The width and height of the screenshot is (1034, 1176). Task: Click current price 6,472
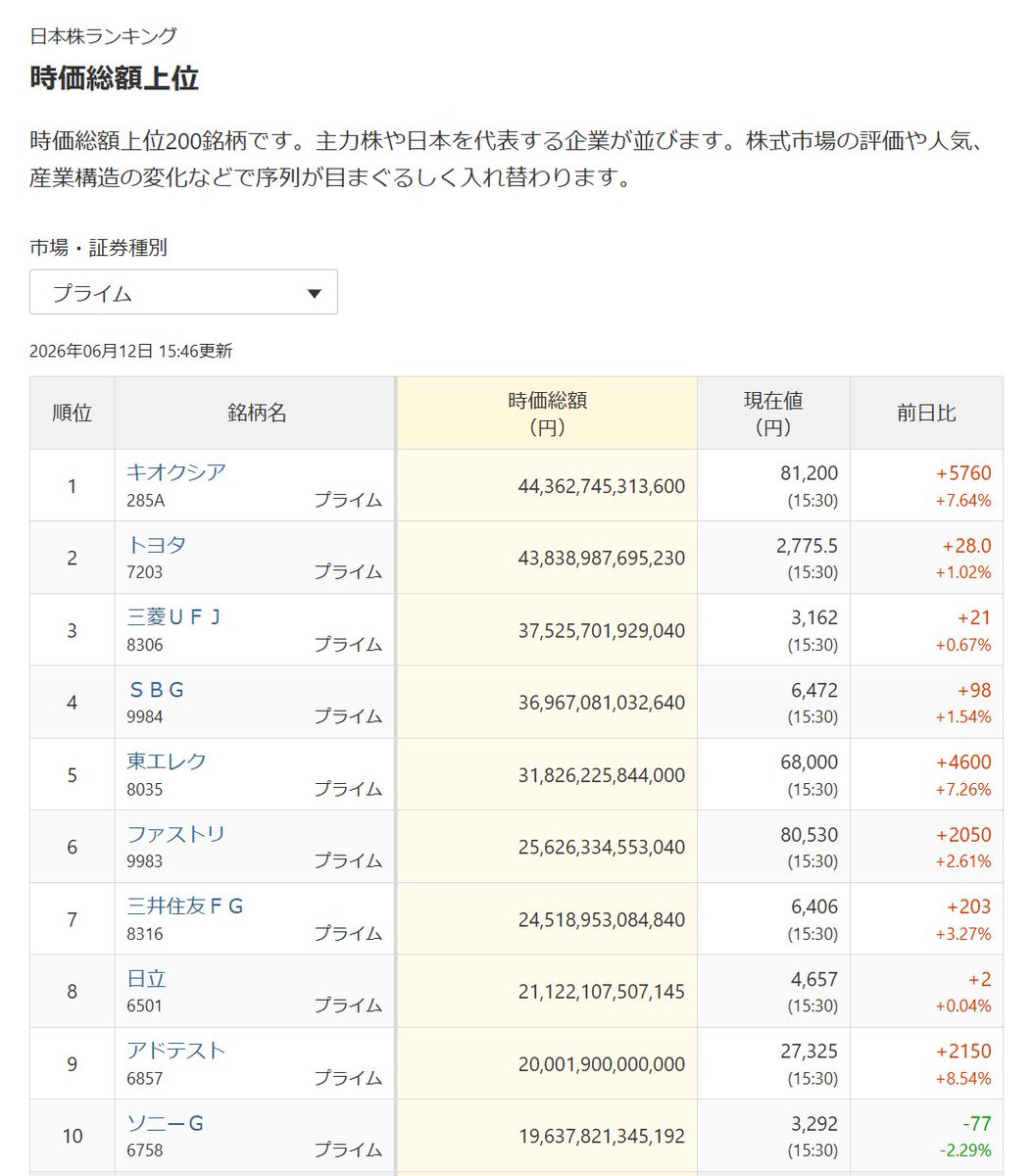(x=814, y=690)
